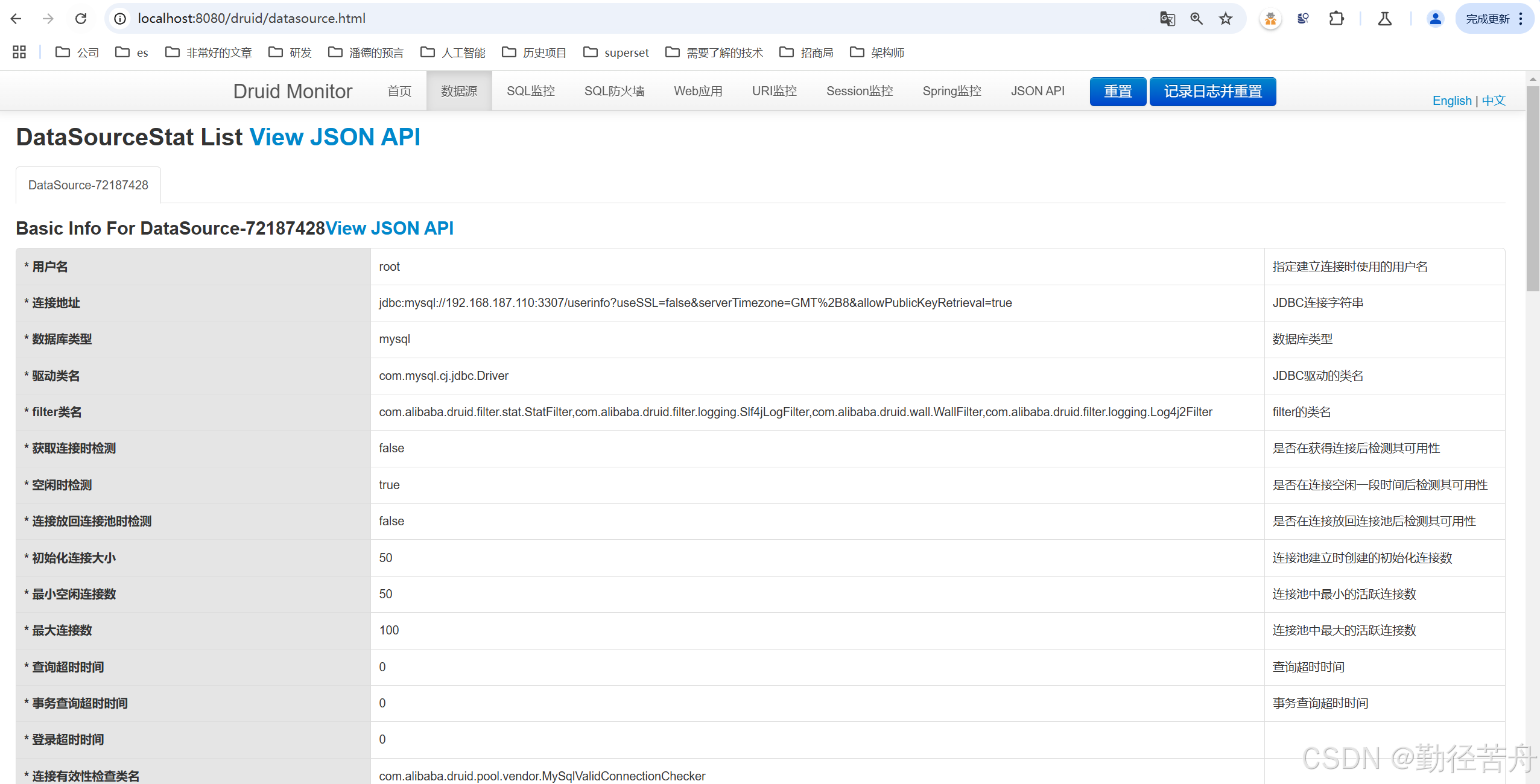
Task: Select the DataSource-72187428 tab
Action: point(88,185)
